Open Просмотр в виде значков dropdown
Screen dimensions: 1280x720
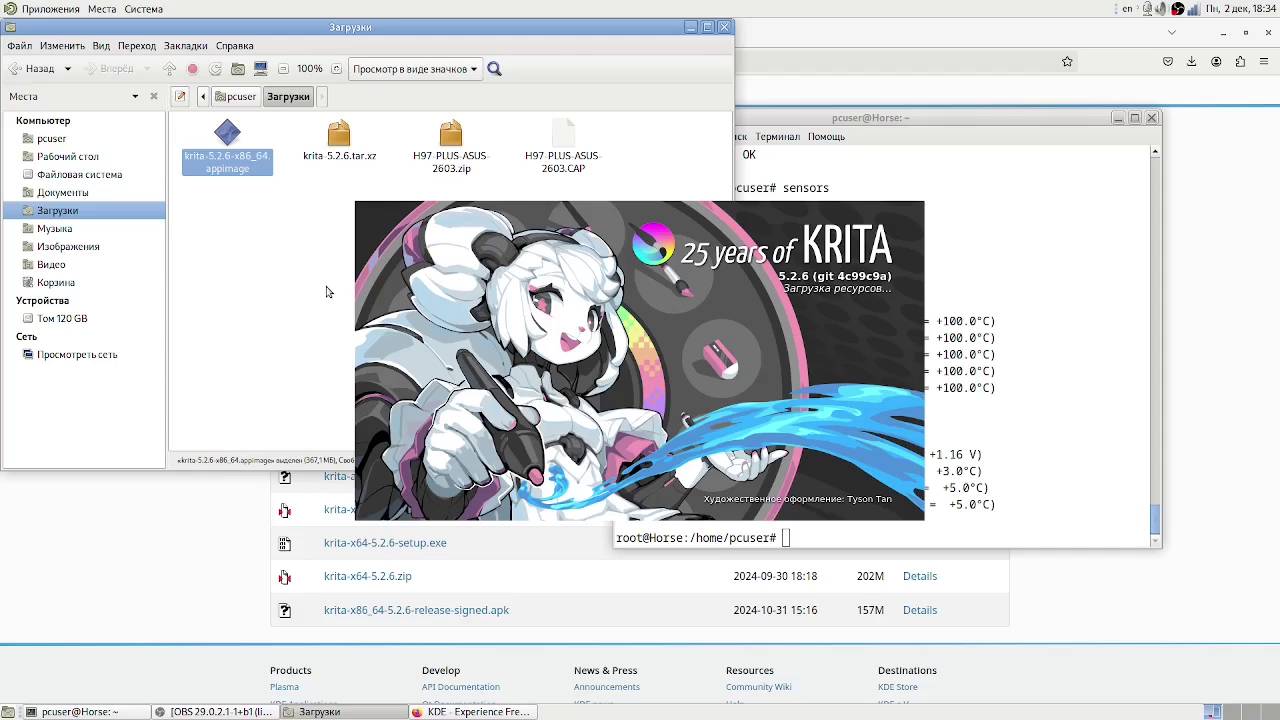(414, 69)
